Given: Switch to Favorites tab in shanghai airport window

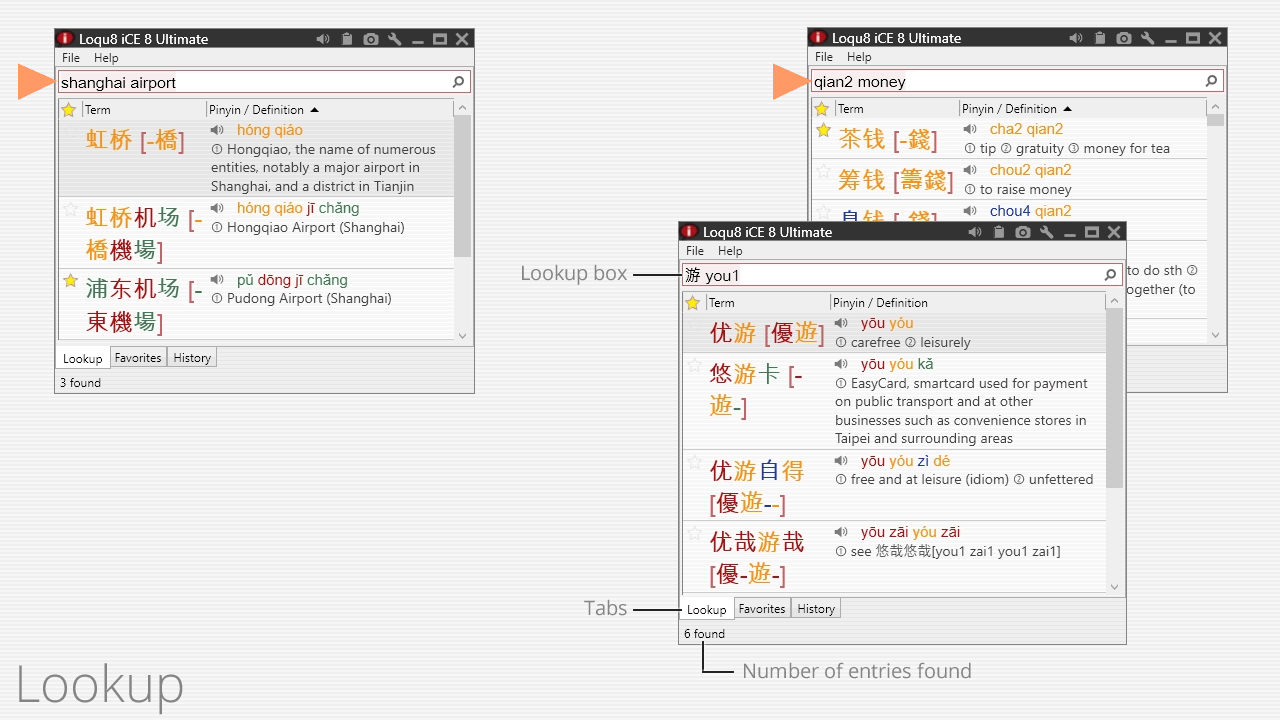Looking at the screenshot, I should tap(138, 358).
